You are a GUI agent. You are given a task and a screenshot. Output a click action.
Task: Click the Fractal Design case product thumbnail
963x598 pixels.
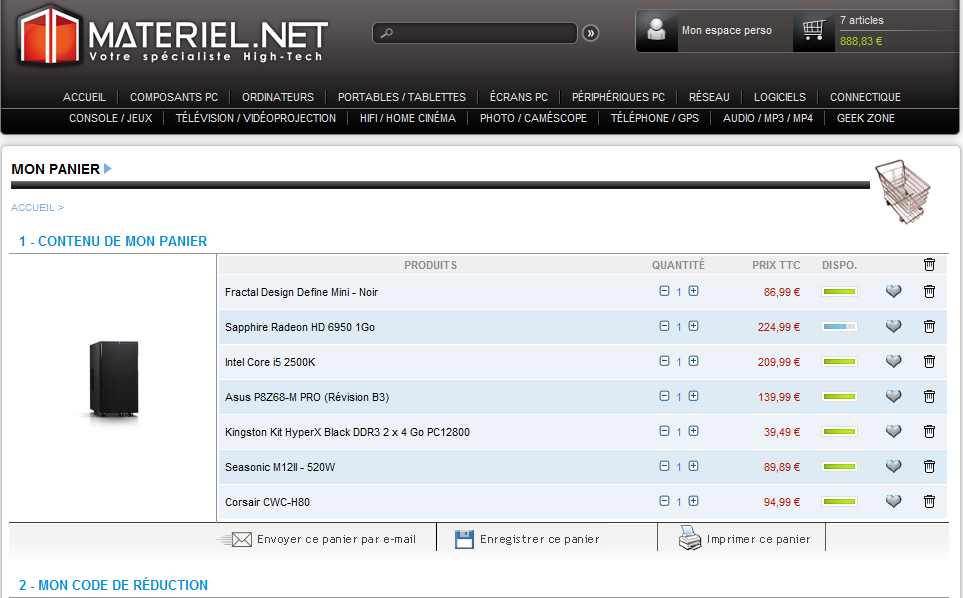(x=113, y=379)
